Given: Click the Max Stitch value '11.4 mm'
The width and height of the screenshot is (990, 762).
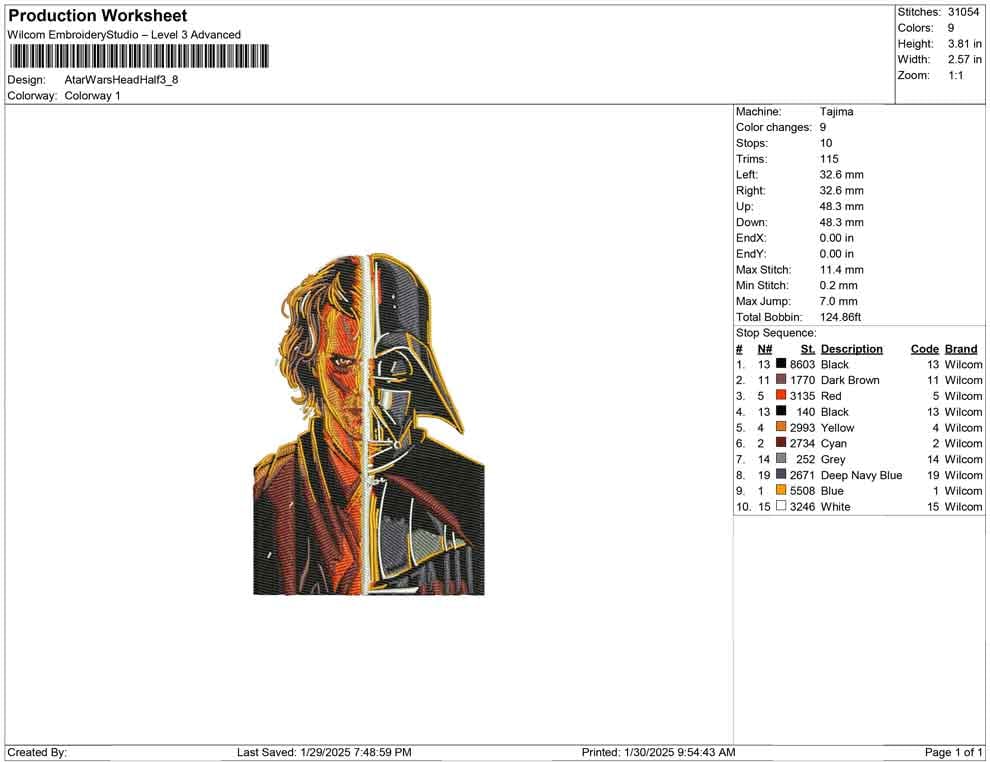Looking at the screenshot, I should (842, 270).
